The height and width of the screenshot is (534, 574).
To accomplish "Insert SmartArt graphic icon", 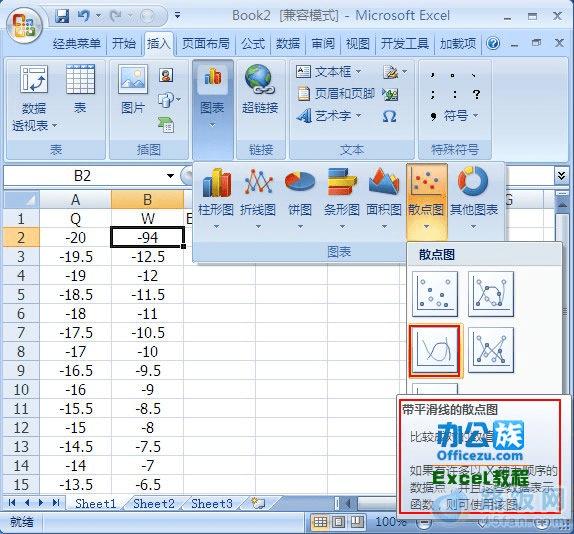I will point(167,124).
